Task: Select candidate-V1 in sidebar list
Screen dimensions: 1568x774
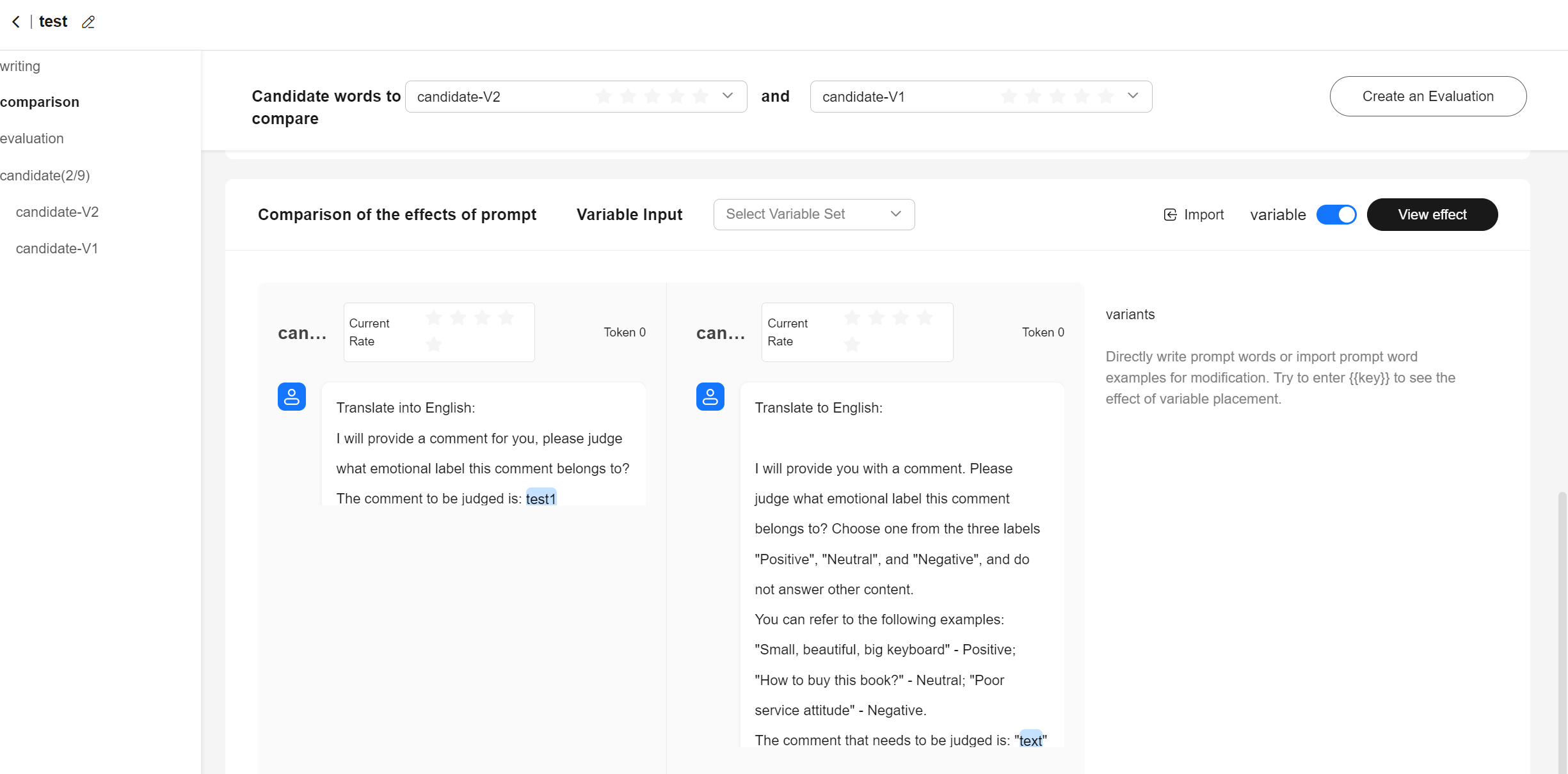Action: [57, 249]
